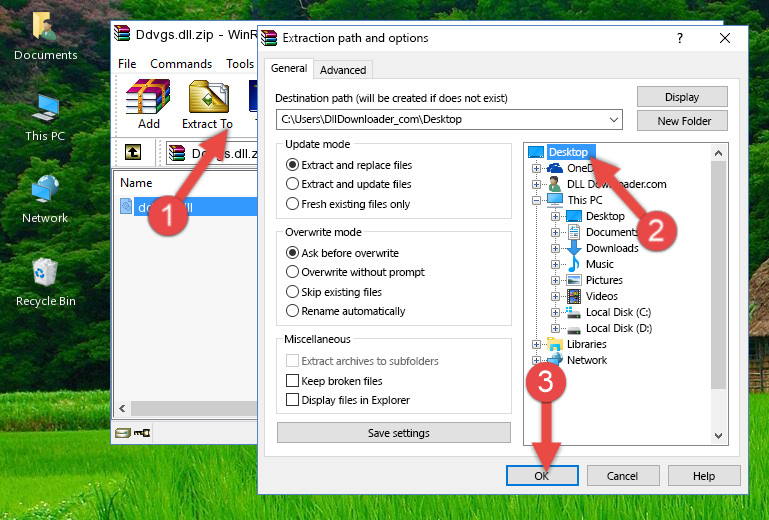Click the folder tree scroll down arrow
769x520 pixels.
coord(718,436)
